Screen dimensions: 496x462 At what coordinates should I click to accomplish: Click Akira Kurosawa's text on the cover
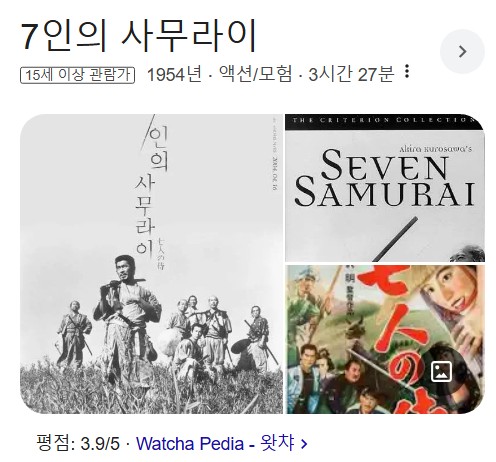click(x=435, y=149)
